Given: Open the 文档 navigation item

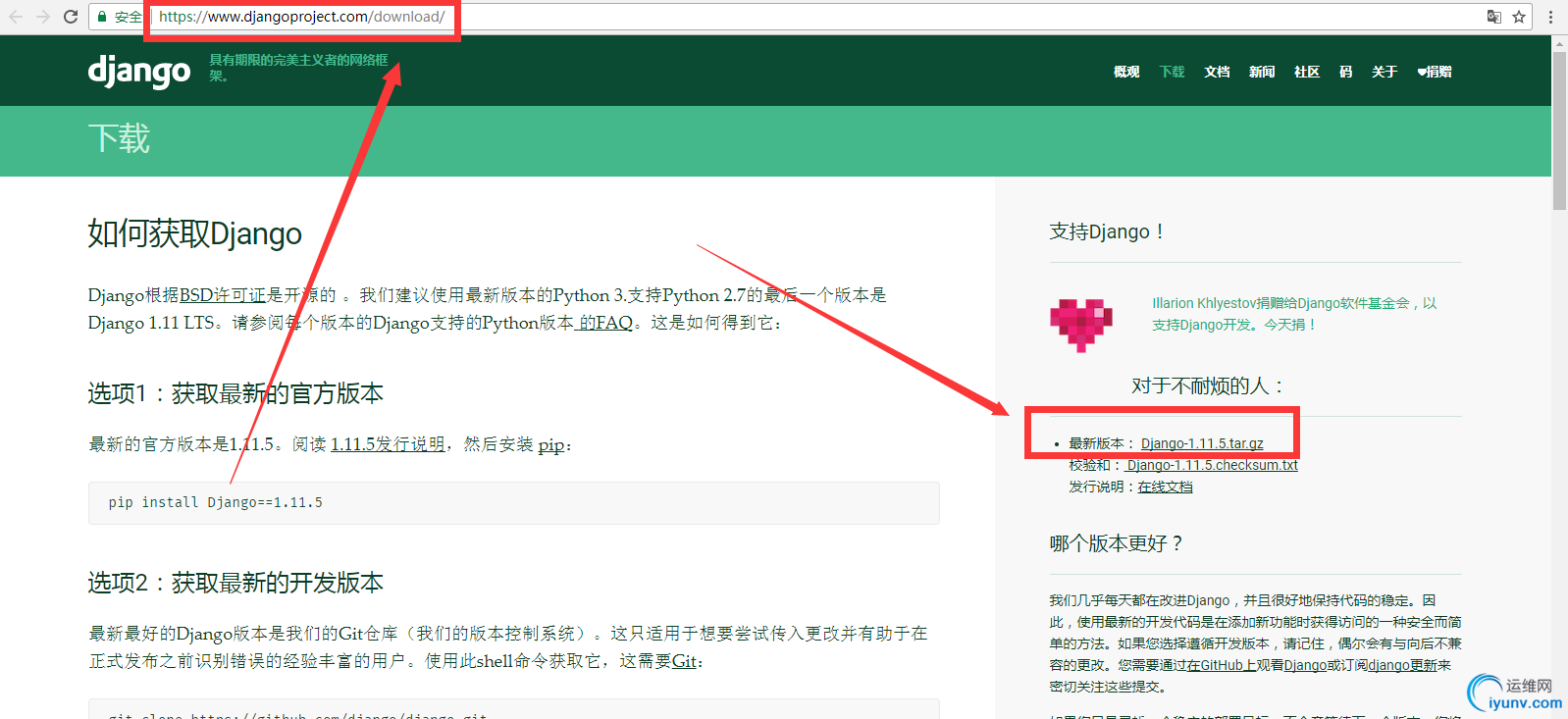Looking at the screenshot, I should (x=1217, y=72).
